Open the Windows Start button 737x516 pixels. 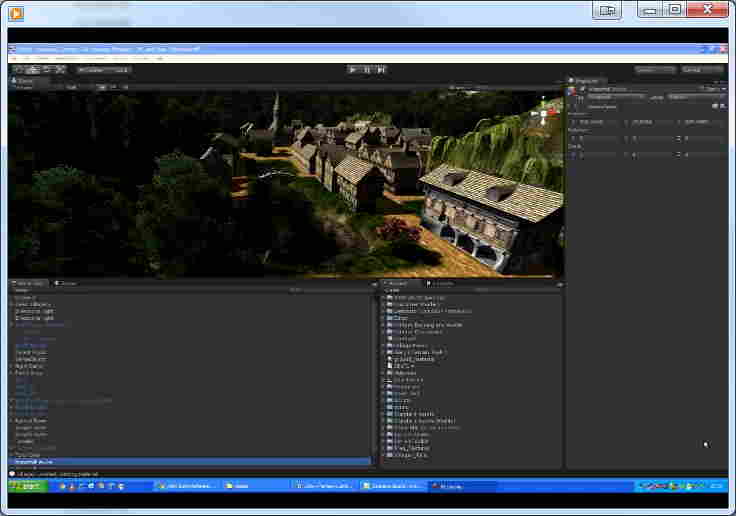[x=28, y=486]
